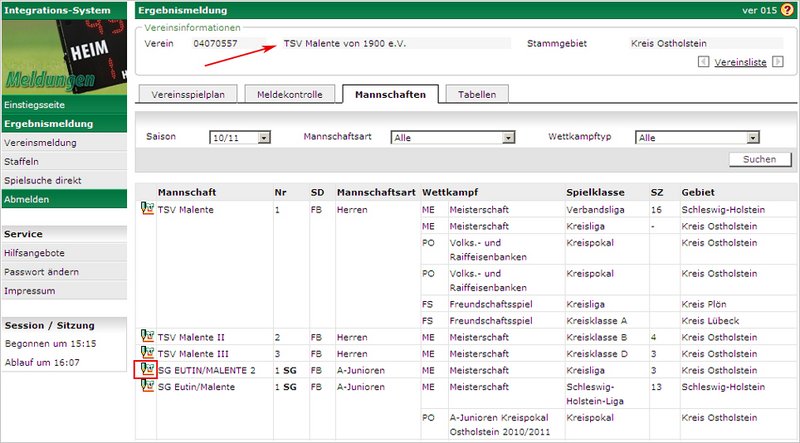The image size is (800, 443).
Task: Switch to the Vereinsspielplan tab
Action: click(x=187, y=95)
